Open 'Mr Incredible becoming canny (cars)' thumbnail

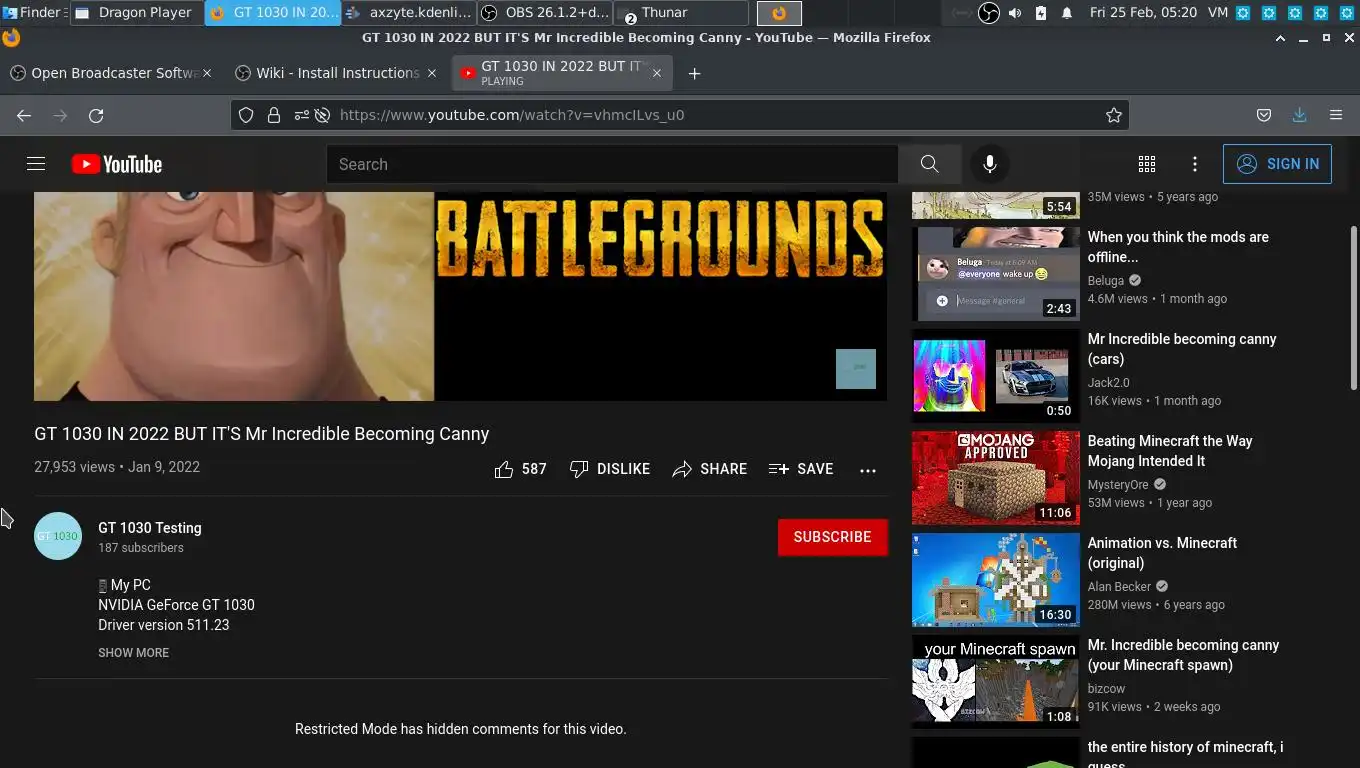996,376
